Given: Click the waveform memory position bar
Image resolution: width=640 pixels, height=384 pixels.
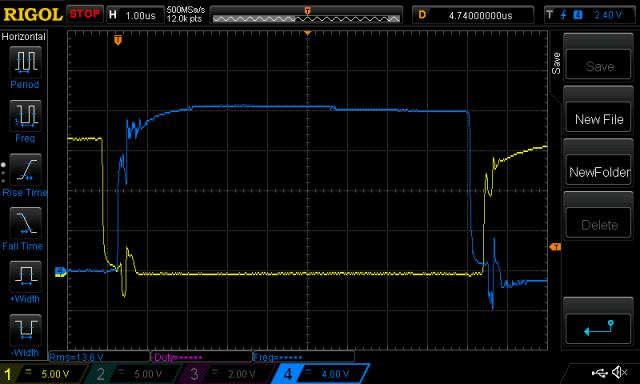Looking at the screenshot, I should pos(307,16).
